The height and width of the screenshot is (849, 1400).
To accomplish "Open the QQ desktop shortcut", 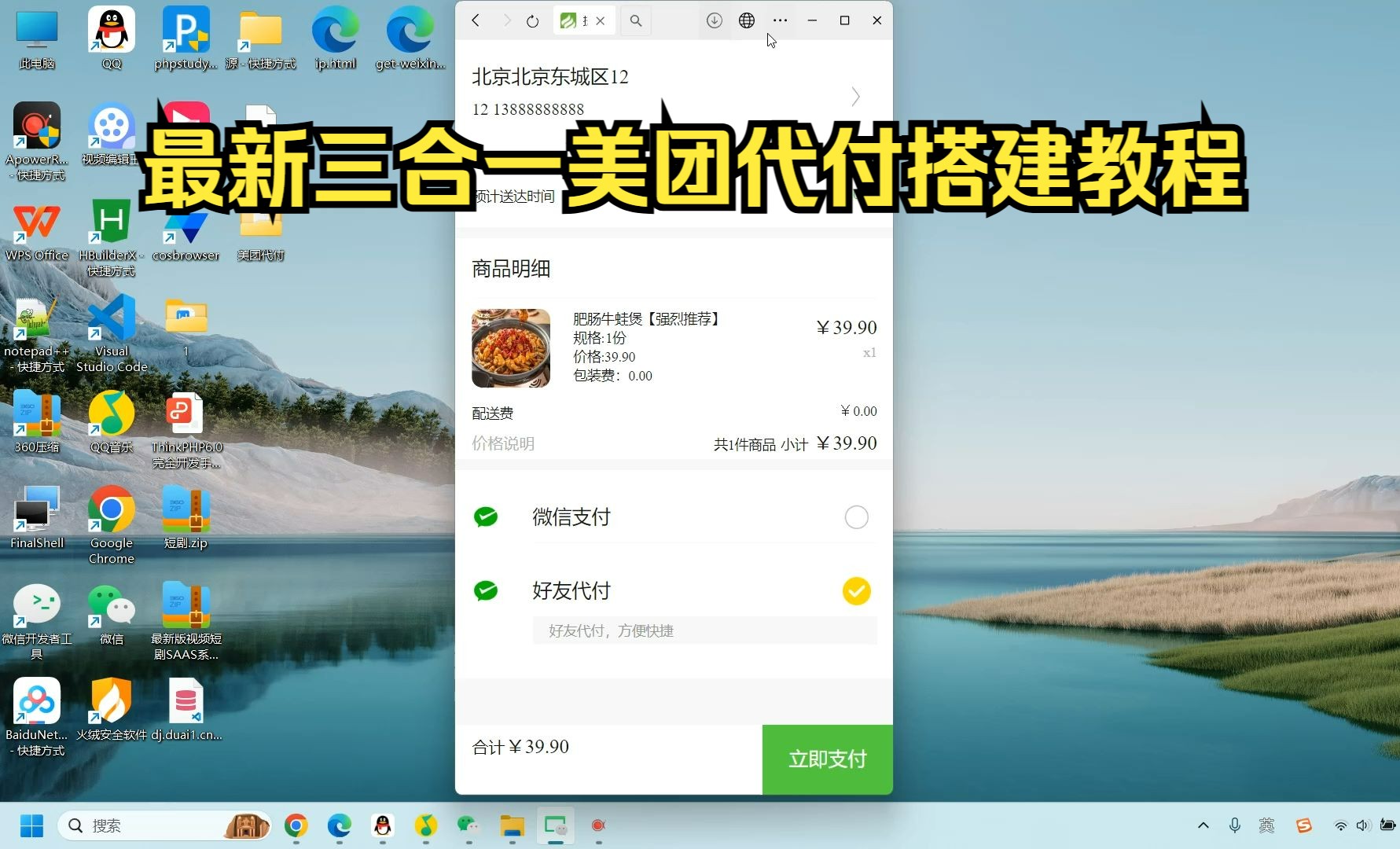I will [112, 39].
